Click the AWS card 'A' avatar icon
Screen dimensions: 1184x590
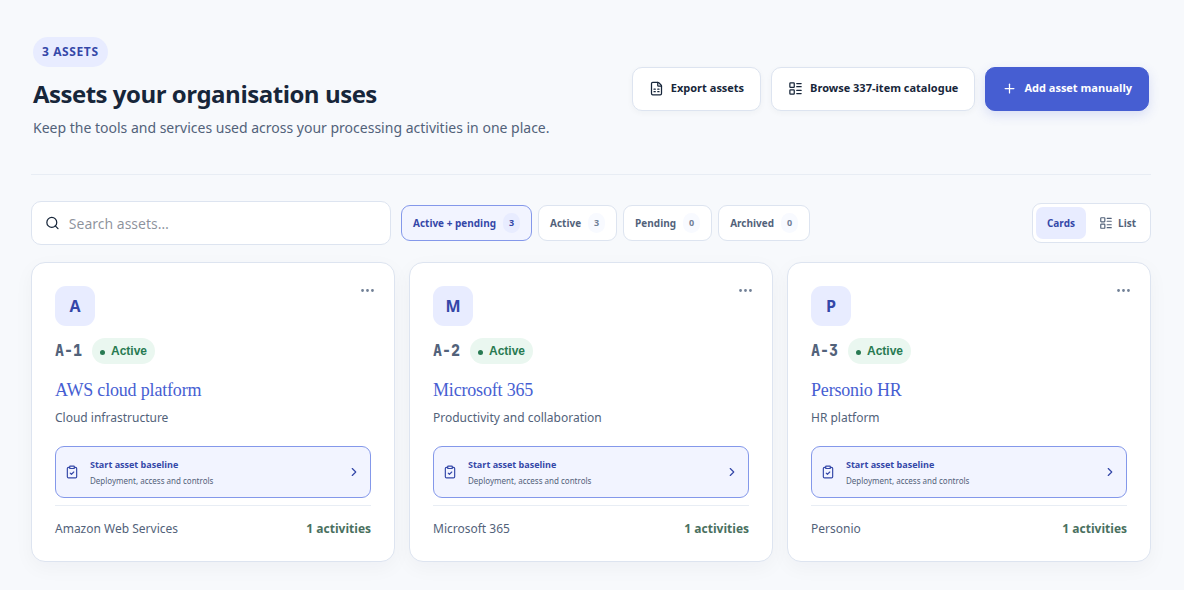coord(75,306)
